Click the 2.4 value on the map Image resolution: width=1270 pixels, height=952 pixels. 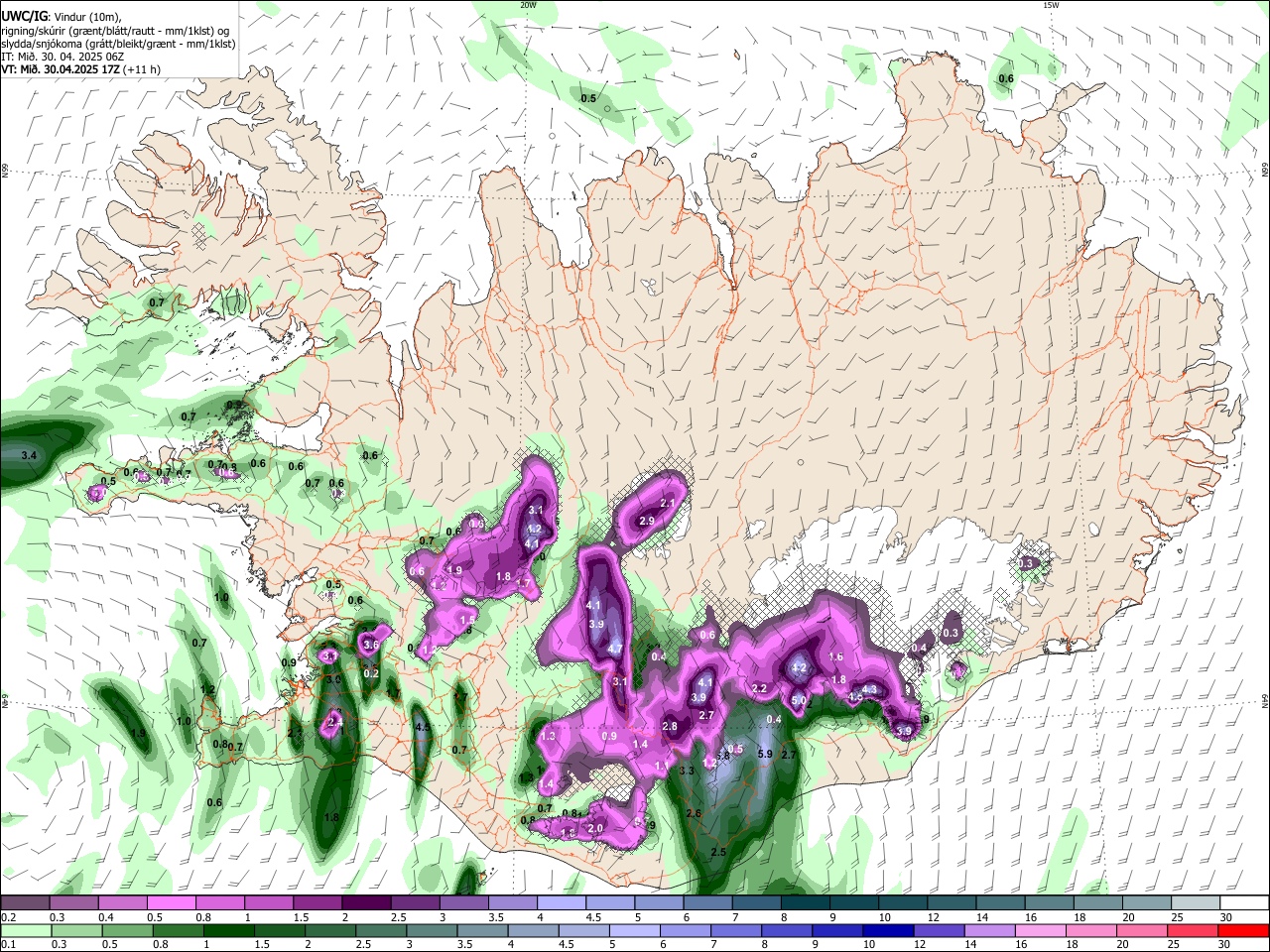point(334,723)
